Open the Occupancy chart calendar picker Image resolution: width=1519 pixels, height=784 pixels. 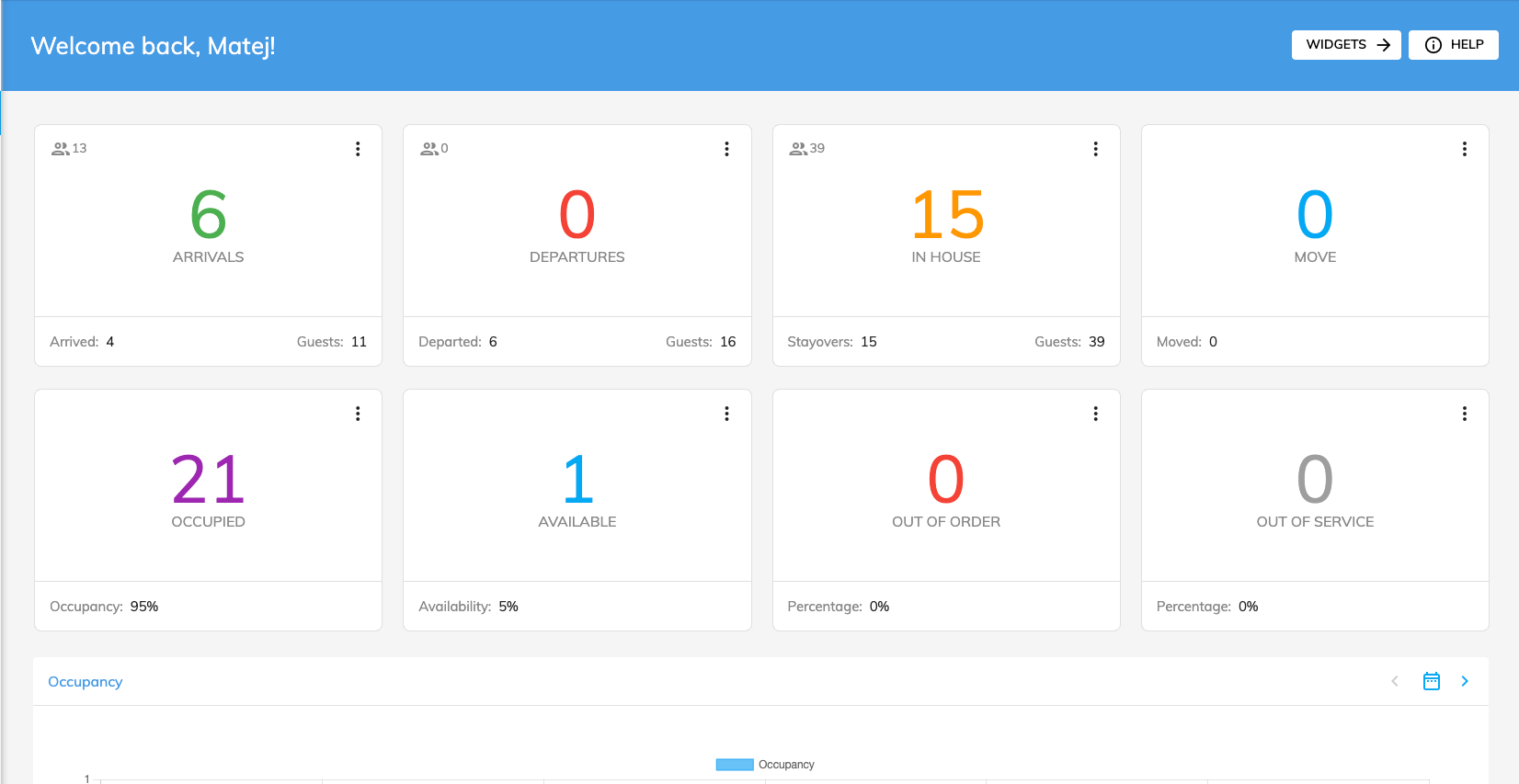1431,681
